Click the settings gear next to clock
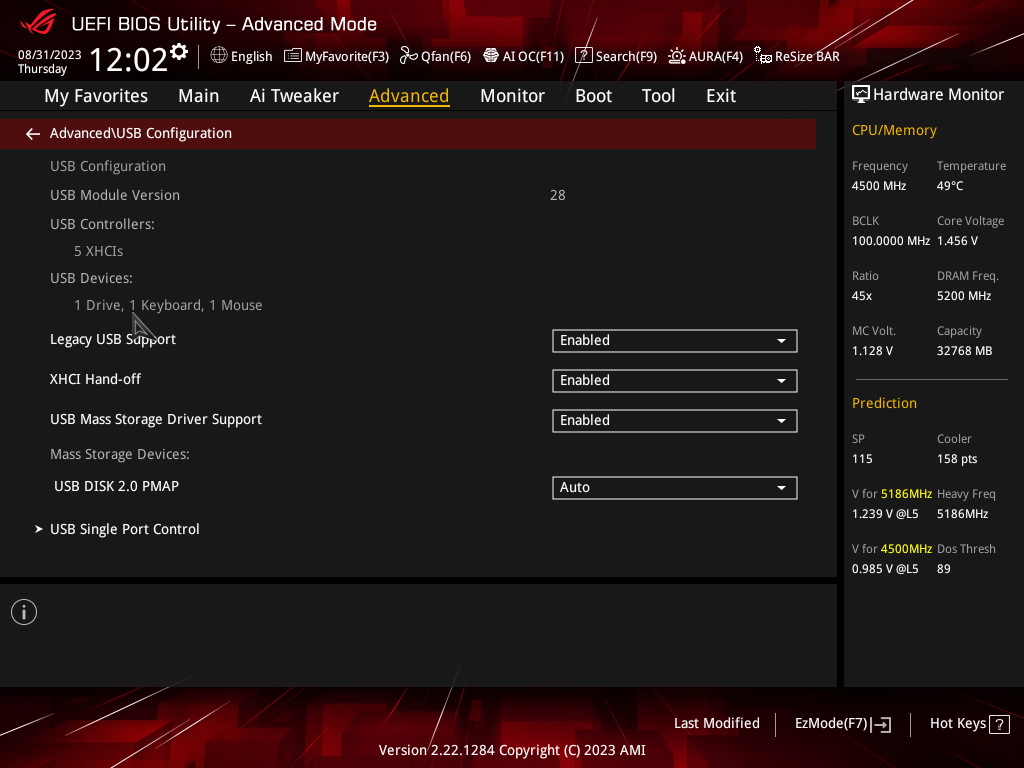This screenshot has height=768, width=1024. pos(179,52)
